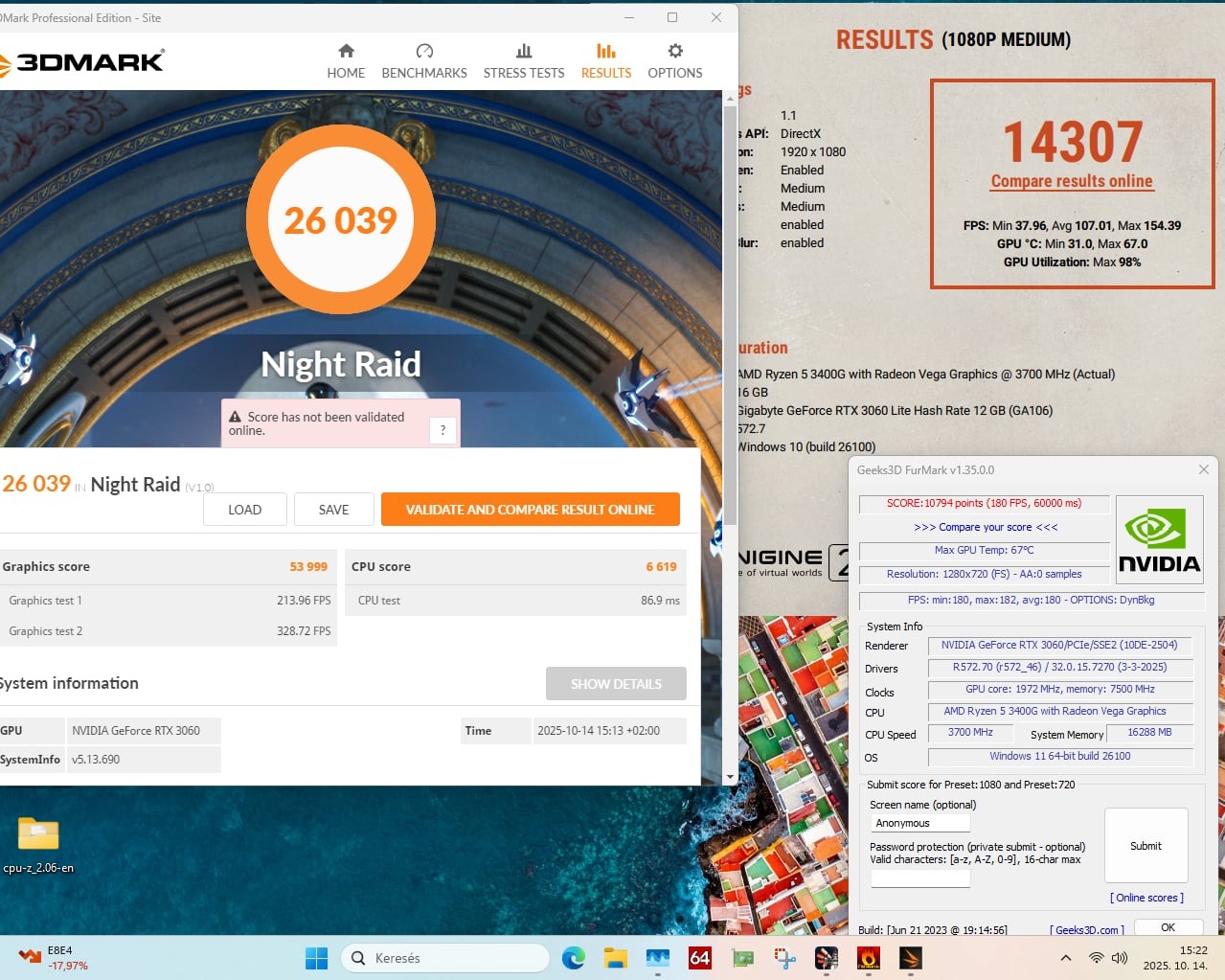Click the password protection input field in FurMark
Screen dimensions: 1225x980
(x=920, y=877)
